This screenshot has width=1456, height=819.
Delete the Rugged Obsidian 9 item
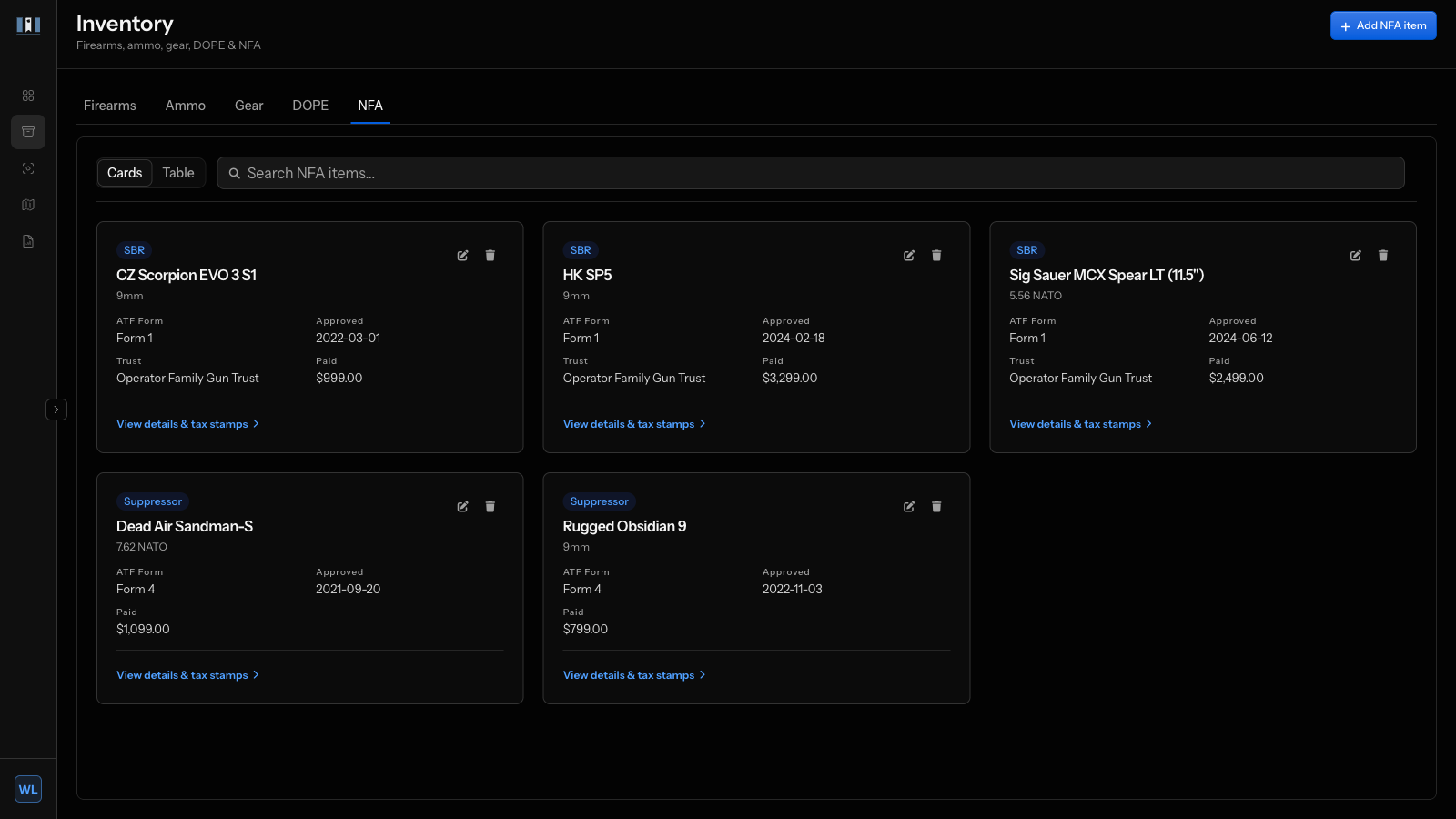coord(936,507)
